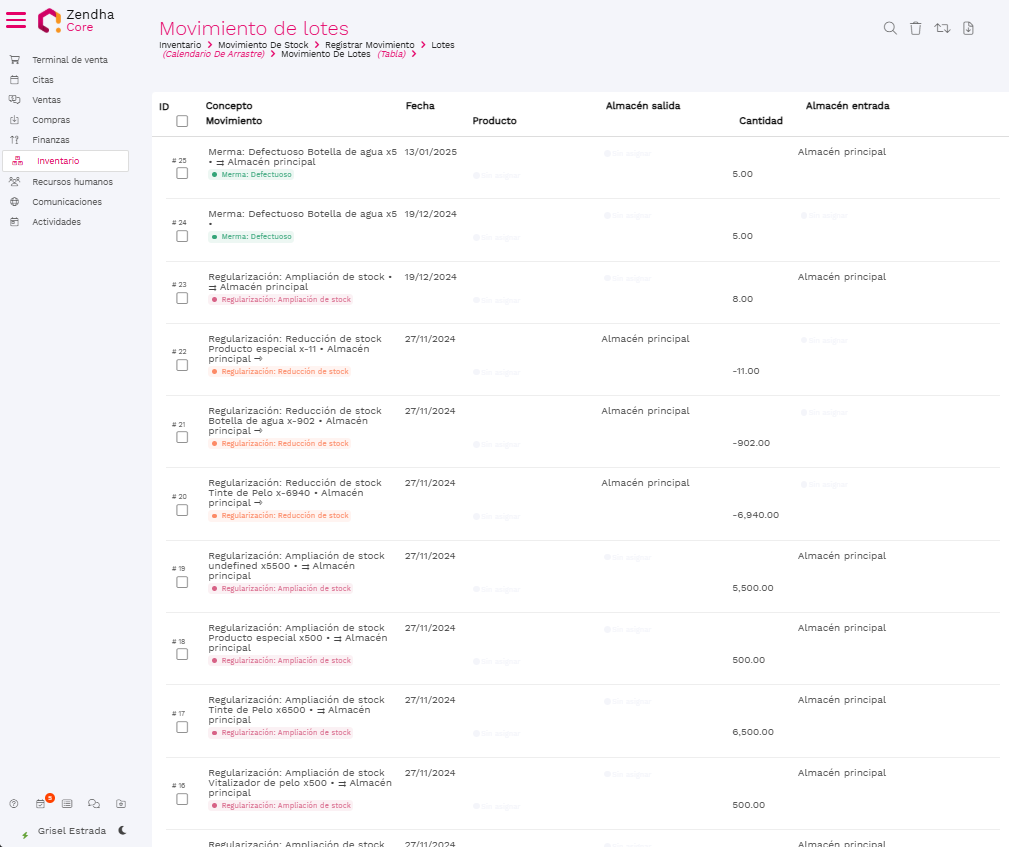The image size is (1009, 847).
Task: Select the checkbox for row #25
Action: (182, 173)
